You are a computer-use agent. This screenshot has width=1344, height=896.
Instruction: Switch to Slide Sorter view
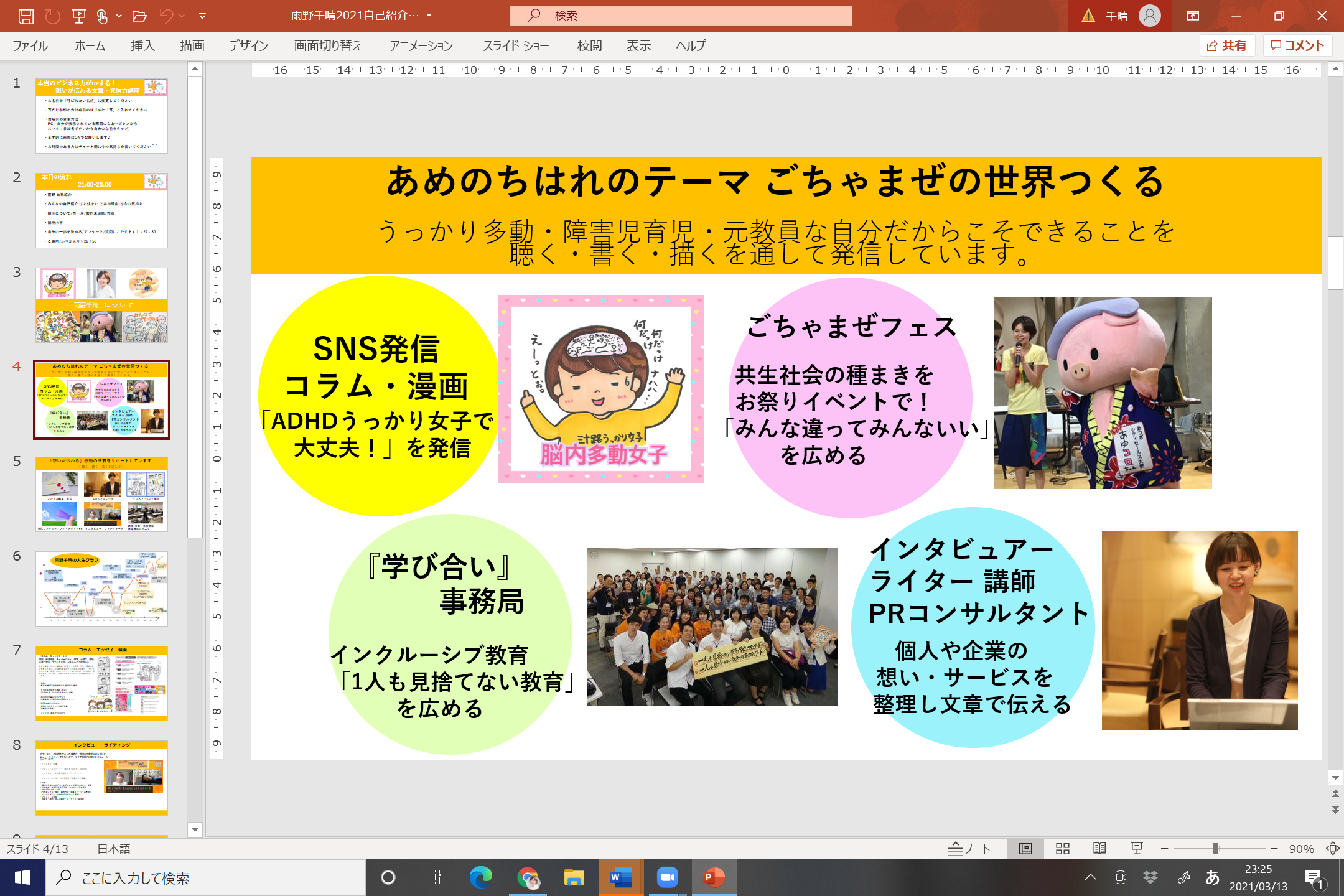(1063, 849)
